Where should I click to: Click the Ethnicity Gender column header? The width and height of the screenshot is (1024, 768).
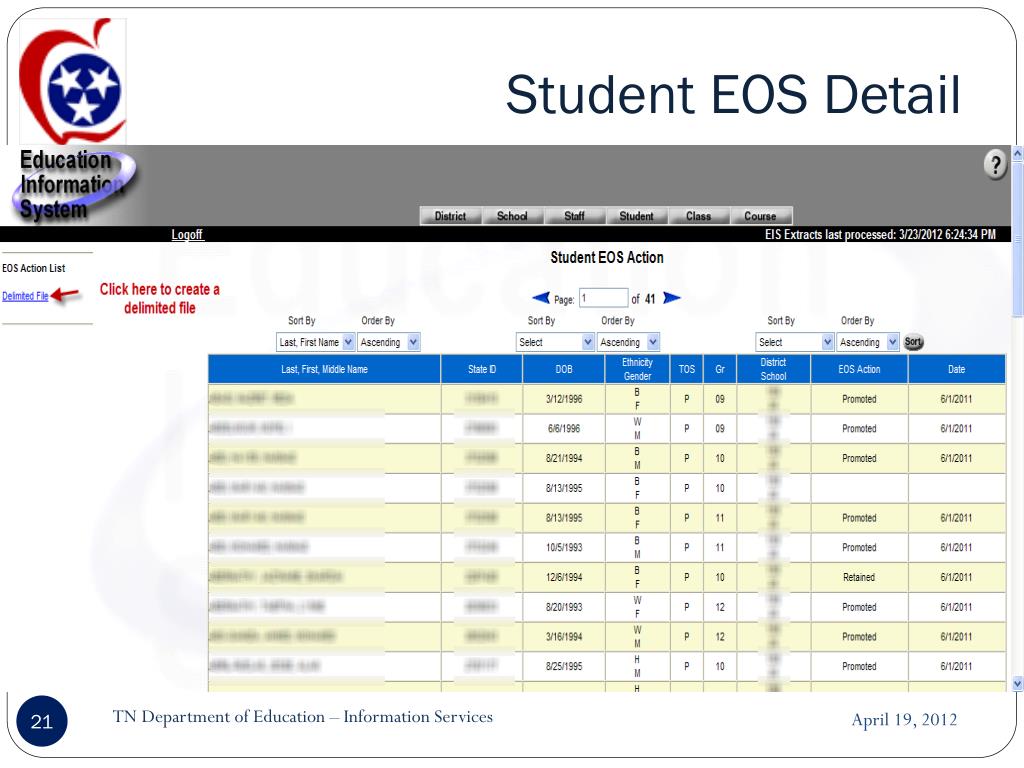tap(637, 369)
